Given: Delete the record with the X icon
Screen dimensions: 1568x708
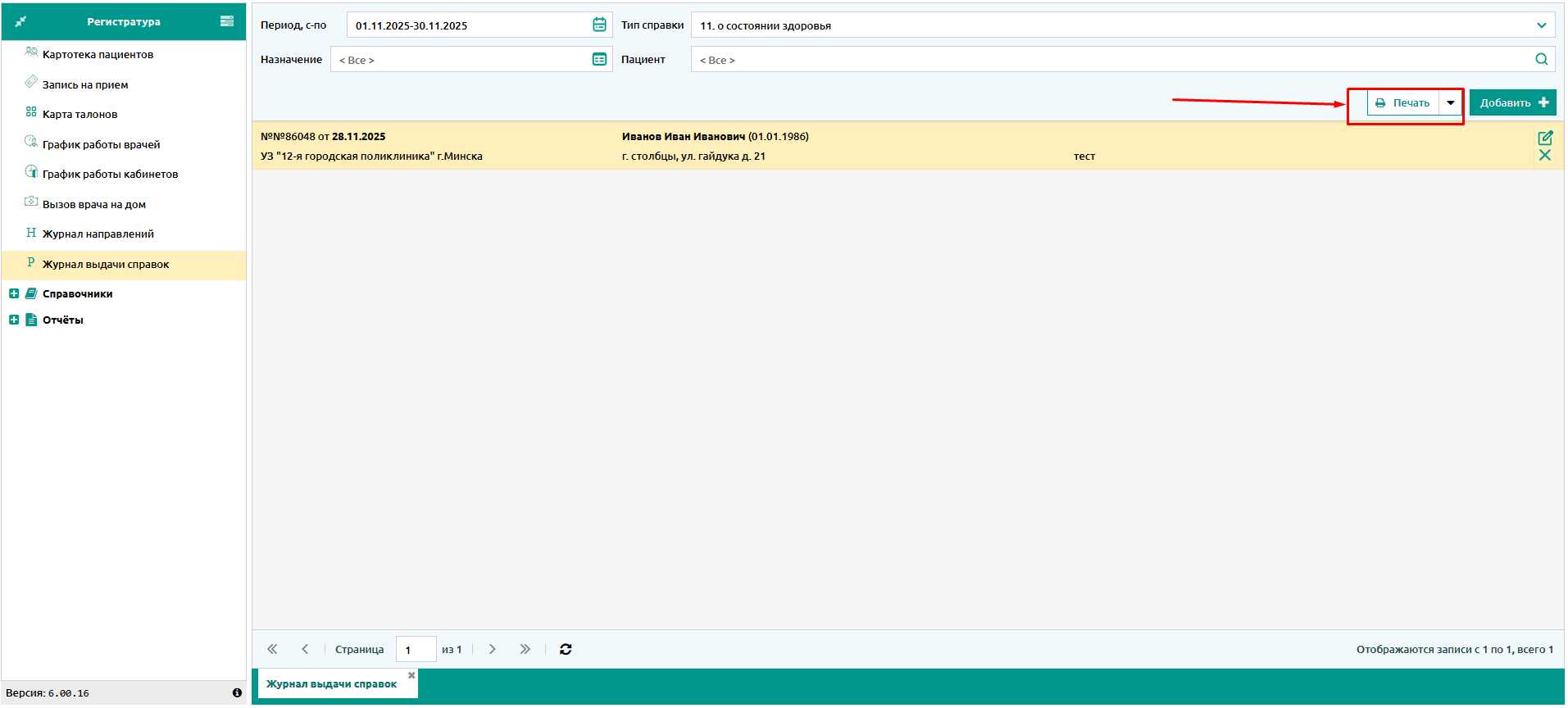Looking at the screenshot, I should (1545, 156).
